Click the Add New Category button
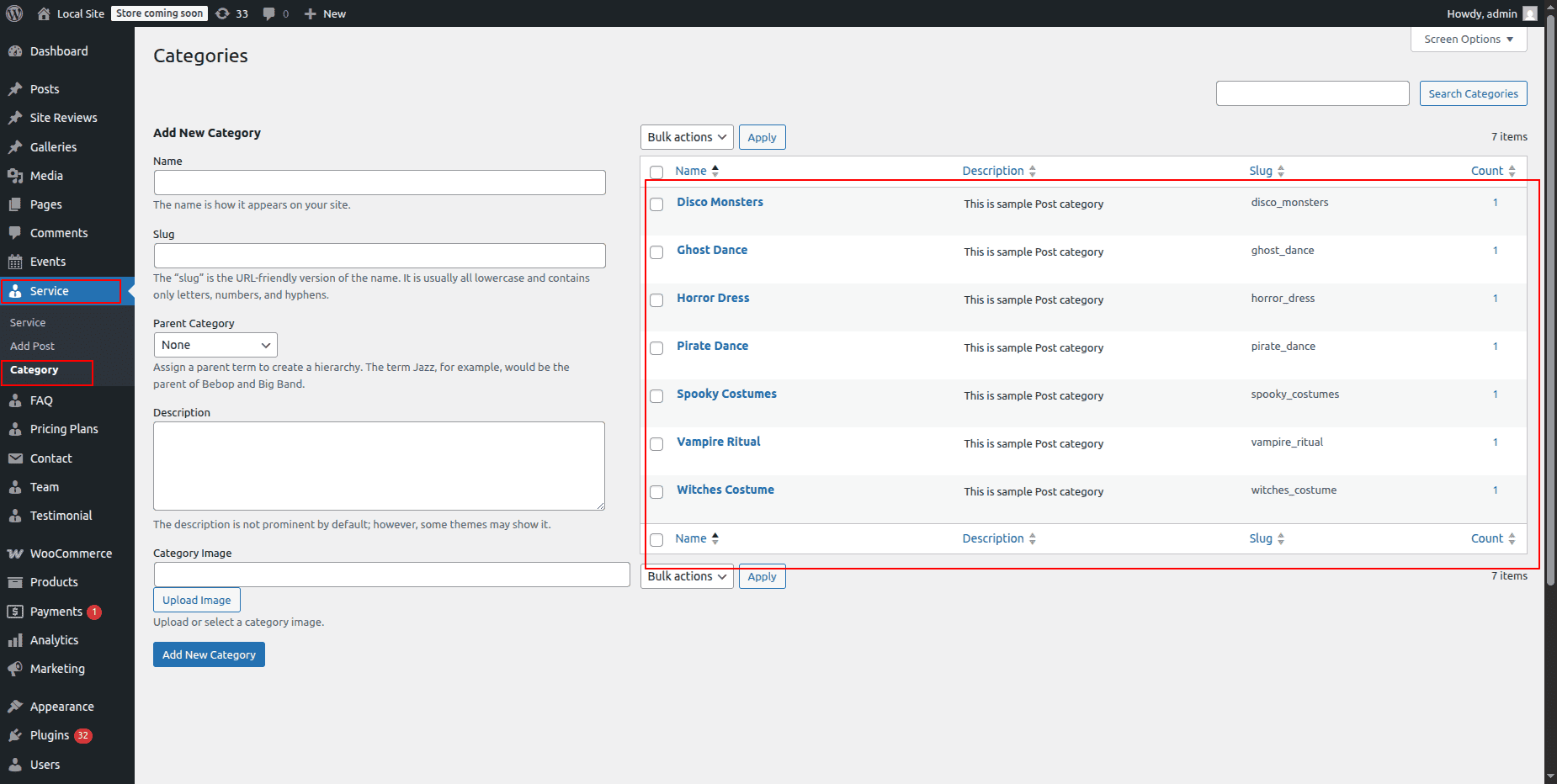Viewport: 1557px width, 784px height. pos(209,654)
